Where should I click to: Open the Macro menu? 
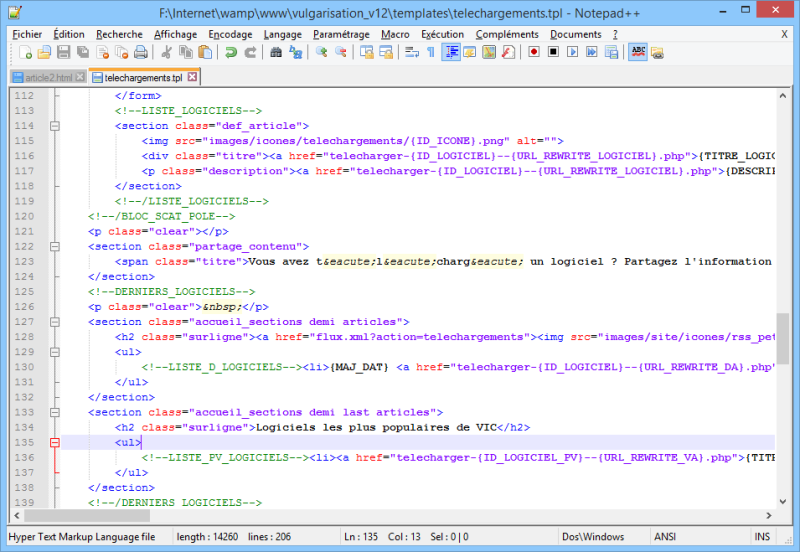[x=395, y=34]
